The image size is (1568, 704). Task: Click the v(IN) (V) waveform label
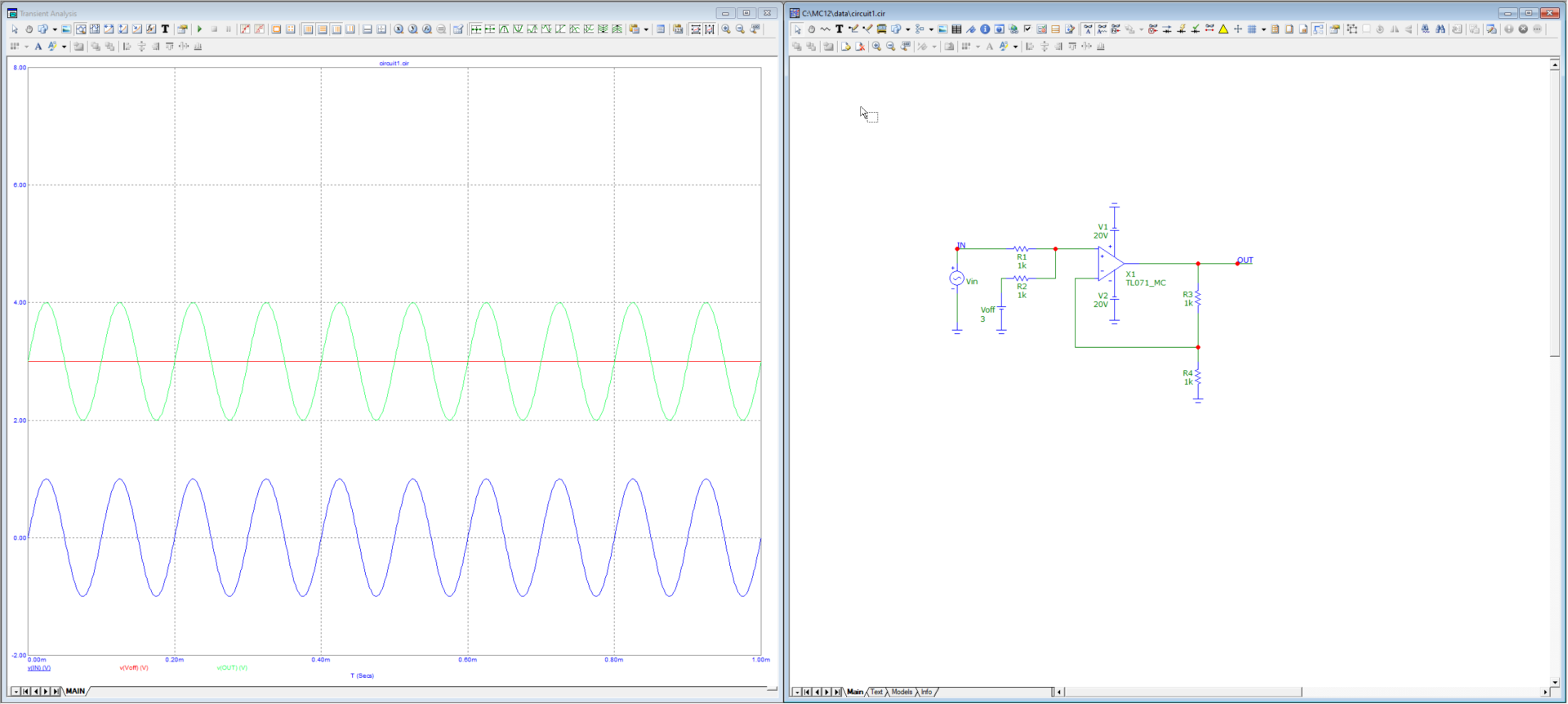[39, 668]
